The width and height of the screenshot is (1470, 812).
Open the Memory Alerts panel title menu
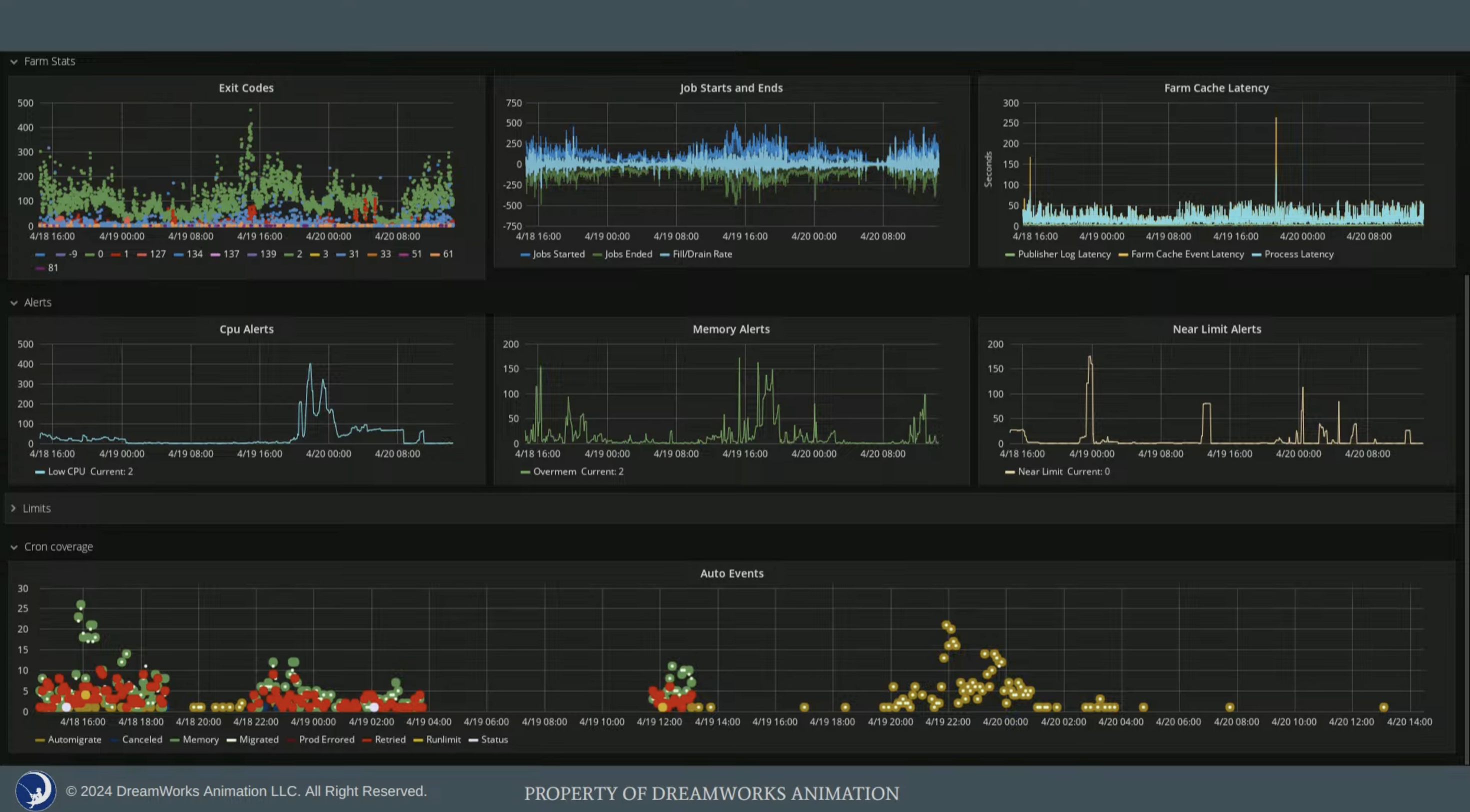tap(731, 329)
